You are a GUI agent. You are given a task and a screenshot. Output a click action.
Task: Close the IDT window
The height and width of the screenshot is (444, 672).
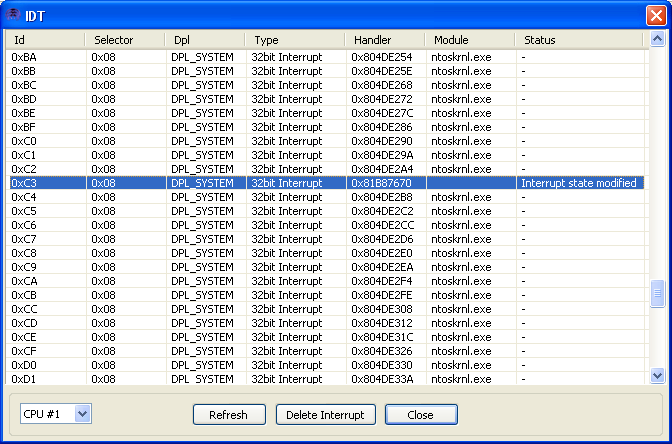(x=654, y=15)
